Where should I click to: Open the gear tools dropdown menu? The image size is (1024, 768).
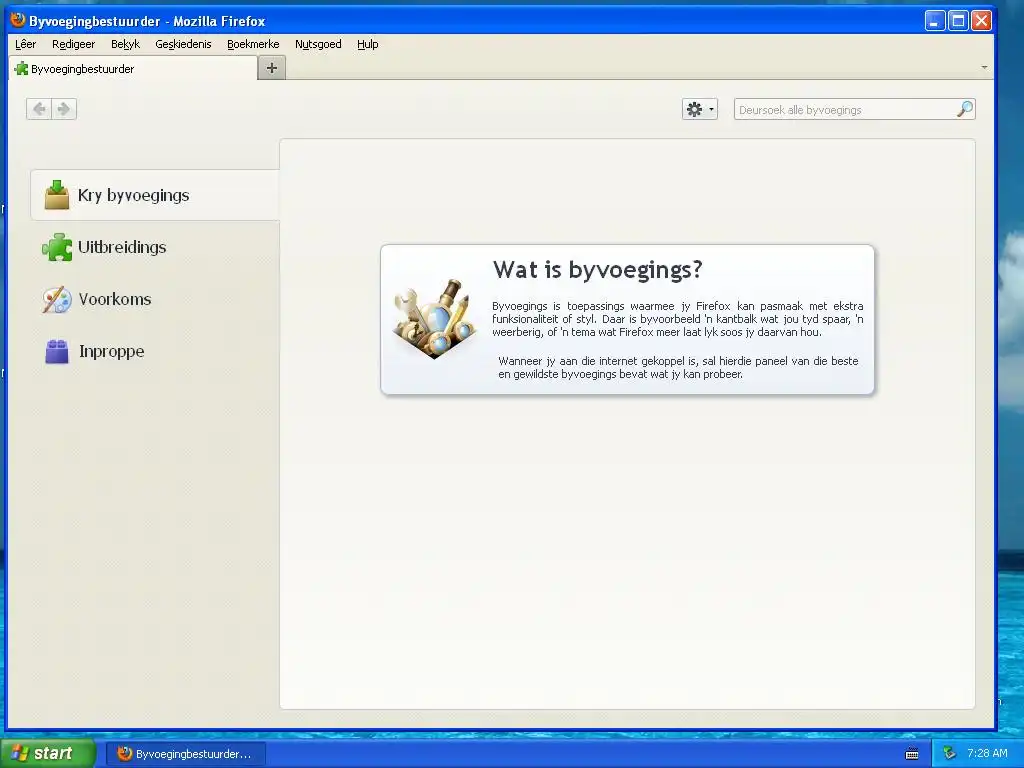click(x=699, y=109)
